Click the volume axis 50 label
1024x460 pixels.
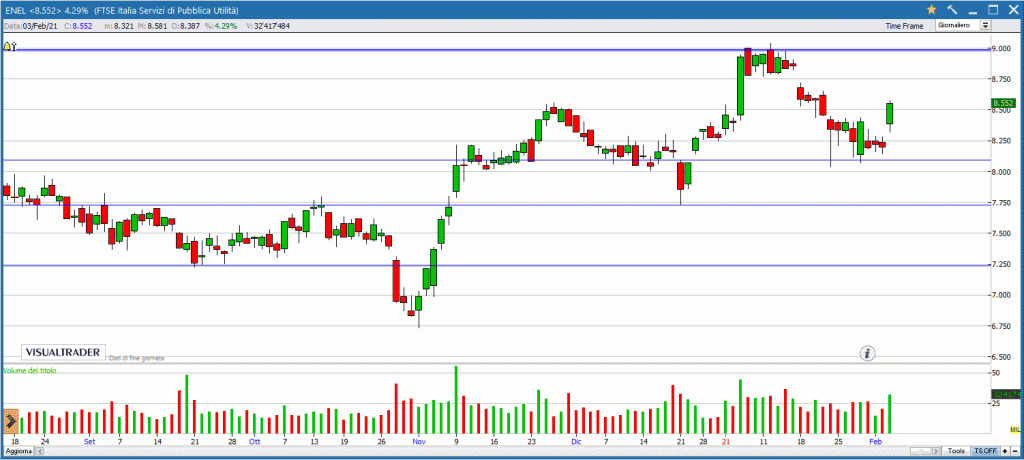[x=996, y=373]
